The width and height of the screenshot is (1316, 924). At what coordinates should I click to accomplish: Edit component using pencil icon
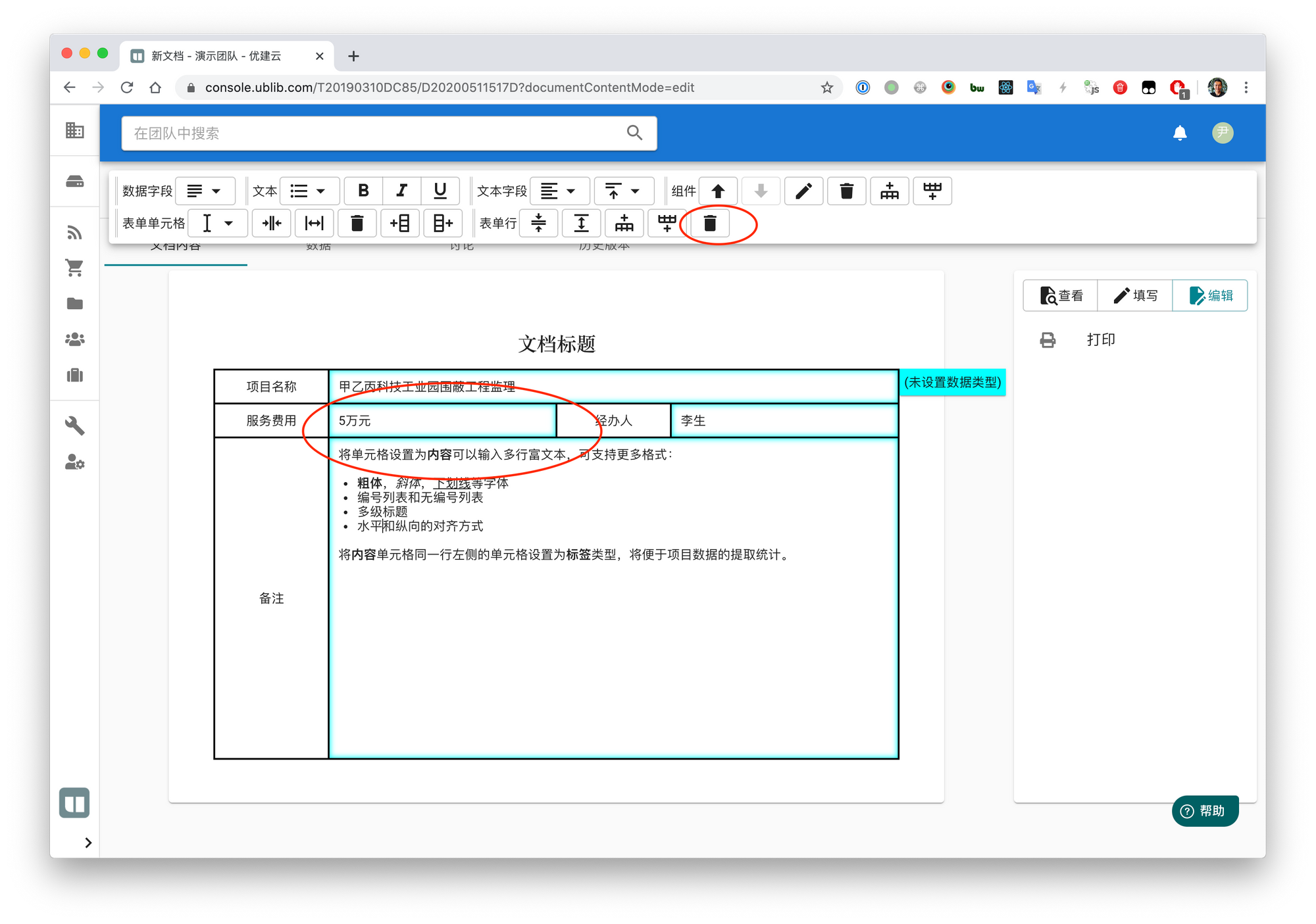click(x=803, y=191)
